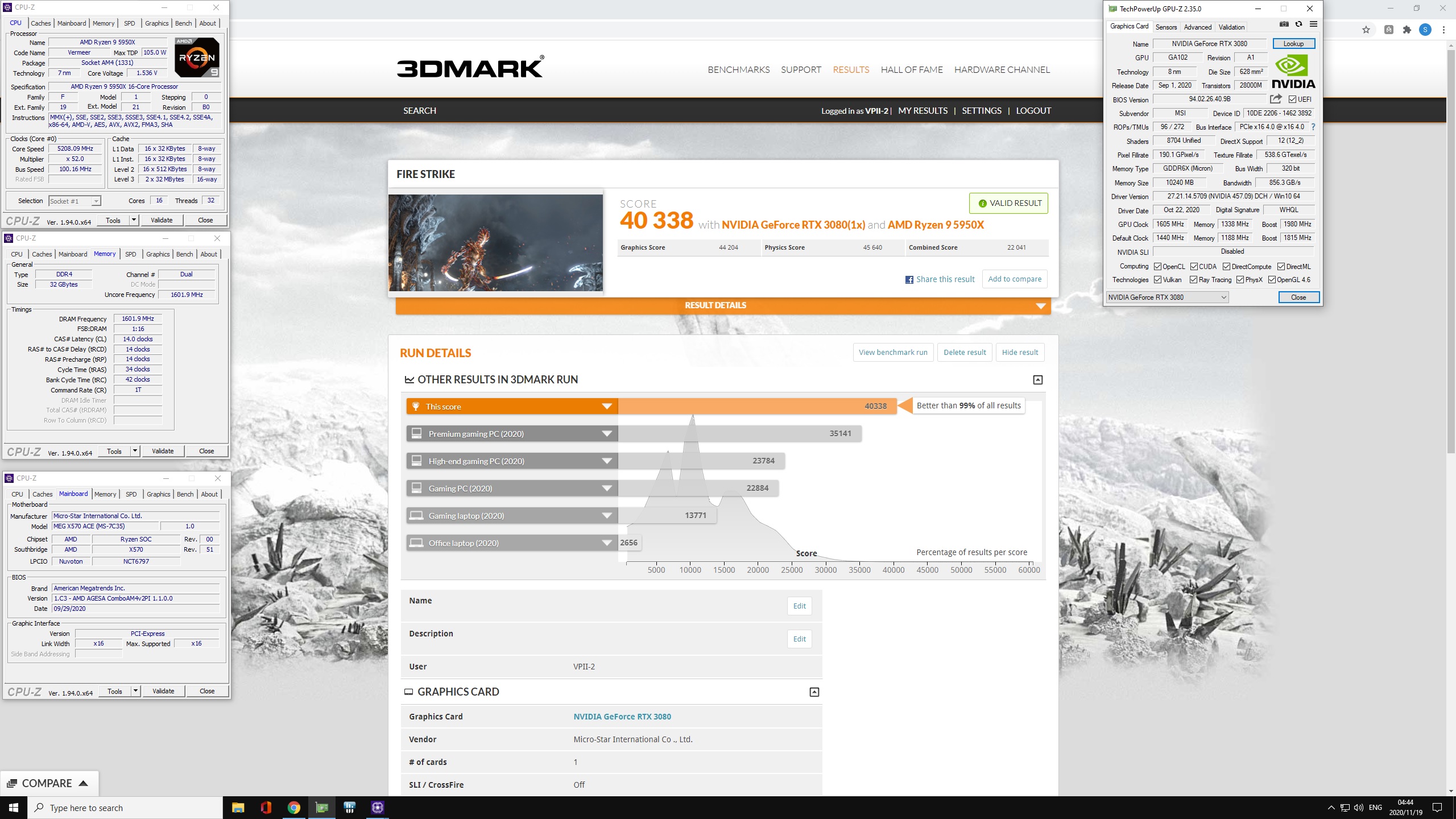Open the Chrome profile avatar 'S'

pyautogui.click(x=1425, y=30)
